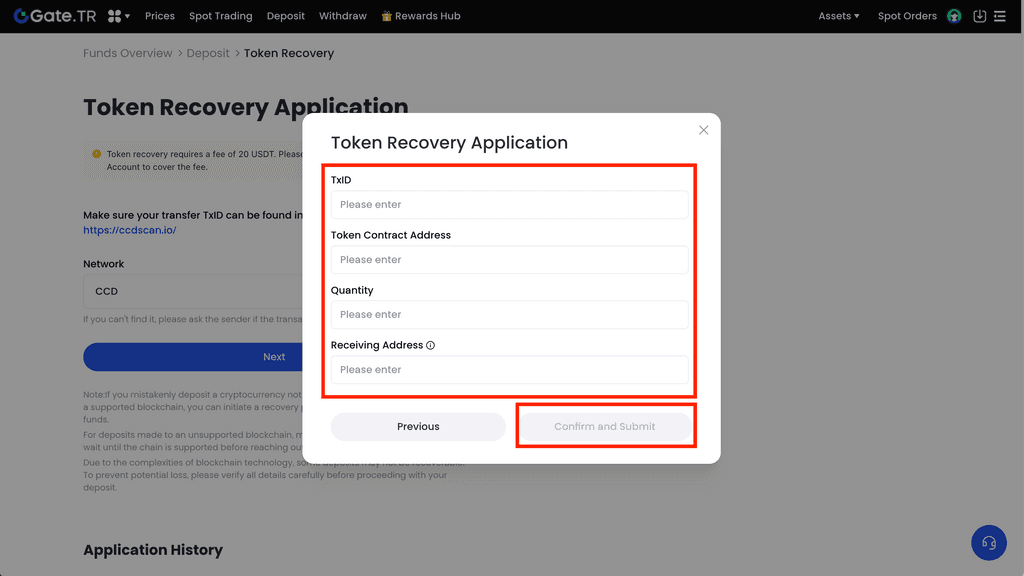Go to the Prices page
Screen dimensions: 1024x576
160,16
